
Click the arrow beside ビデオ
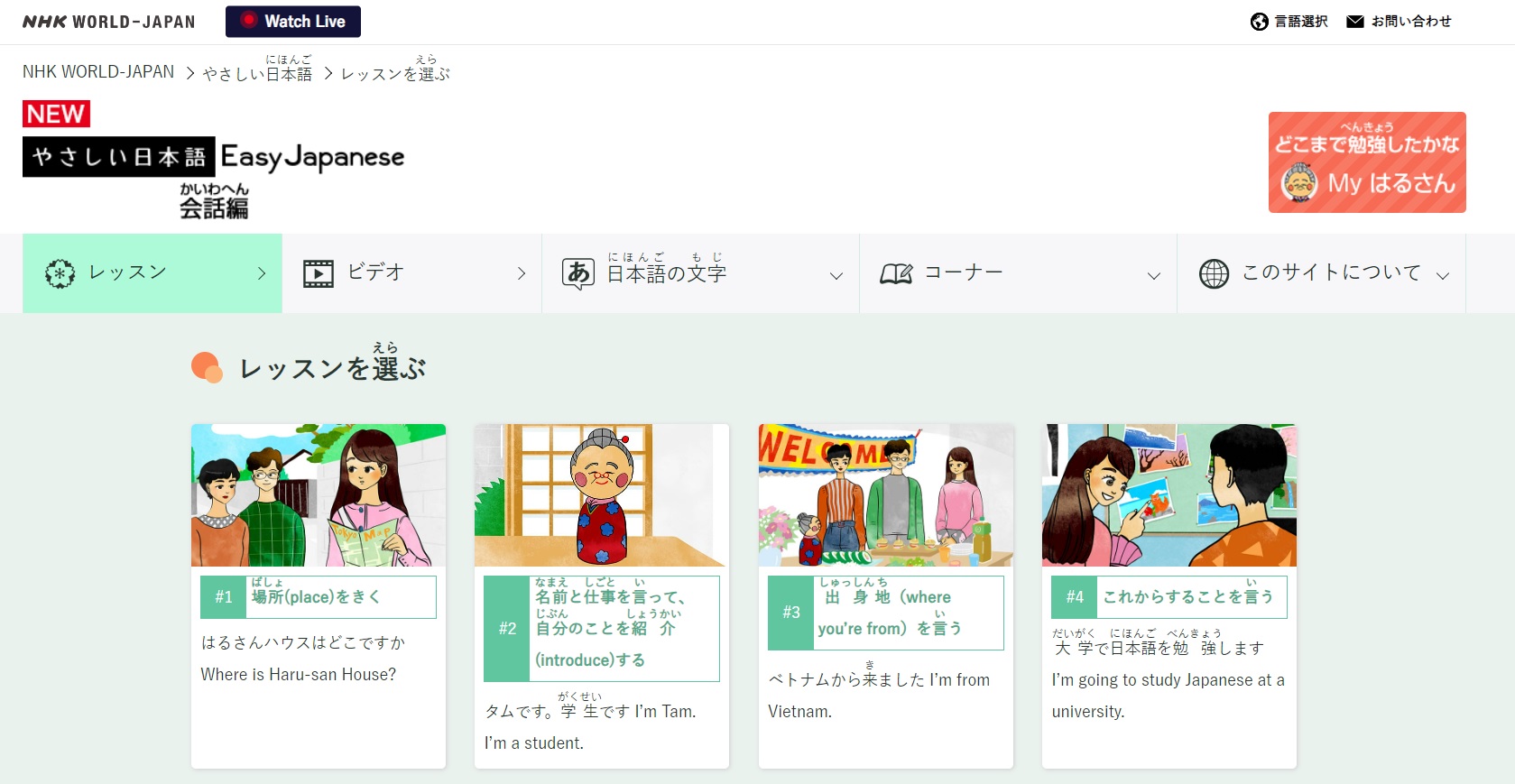[522, 273]
